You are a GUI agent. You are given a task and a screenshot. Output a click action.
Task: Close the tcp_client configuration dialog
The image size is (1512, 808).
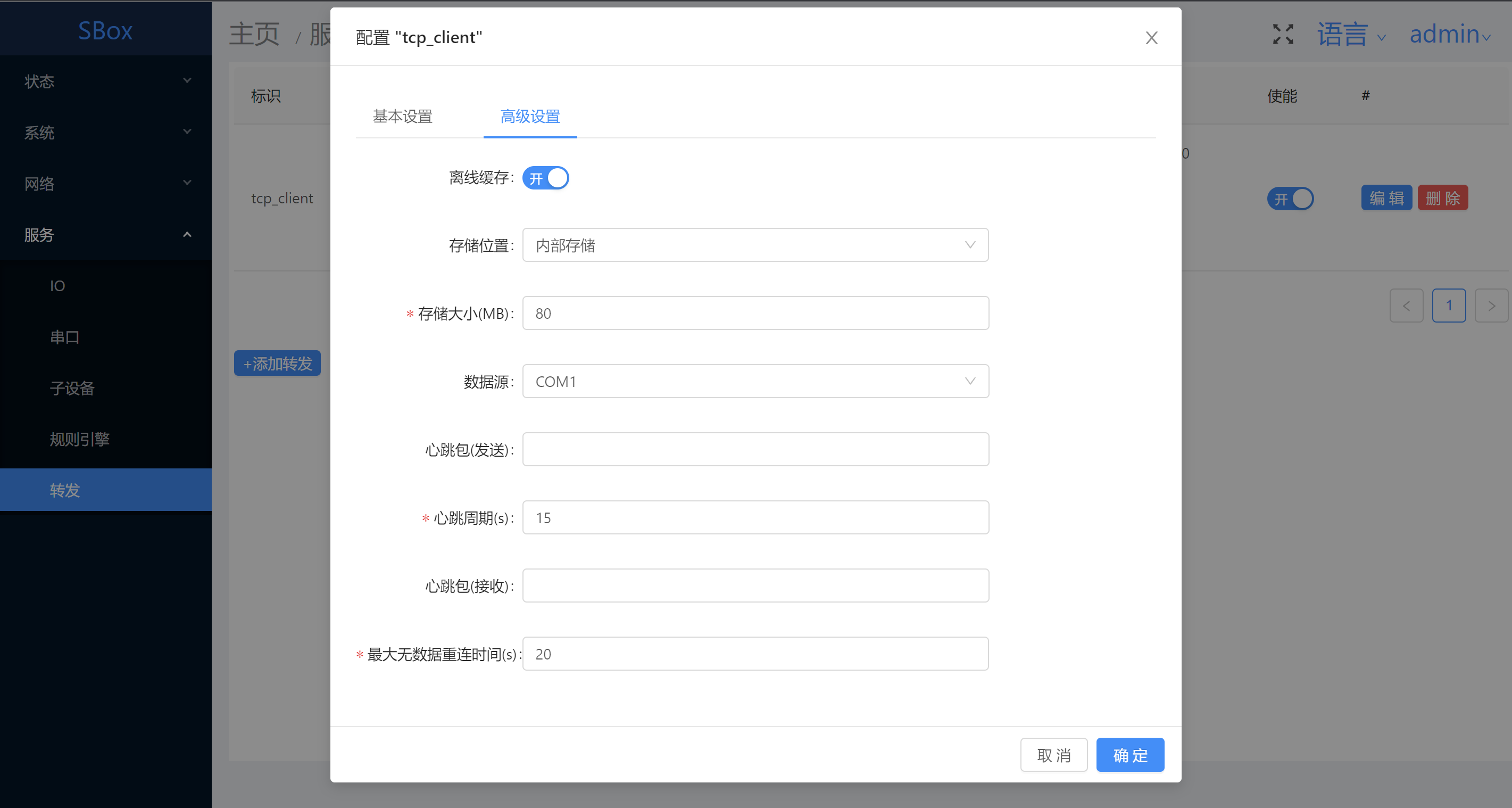[x=1151, y=38]
